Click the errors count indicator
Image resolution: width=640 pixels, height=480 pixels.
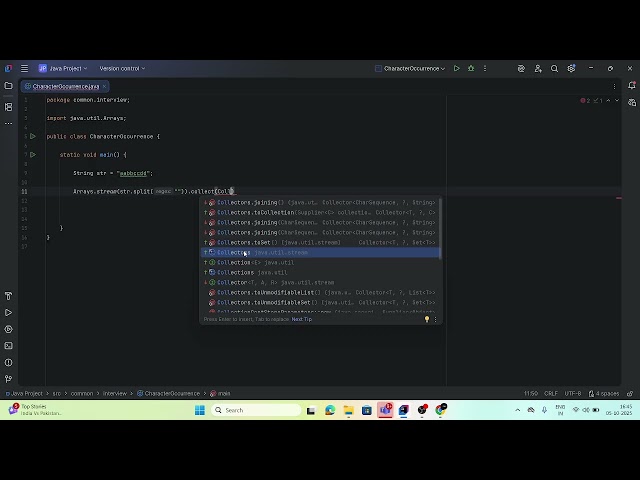[585, 100]
